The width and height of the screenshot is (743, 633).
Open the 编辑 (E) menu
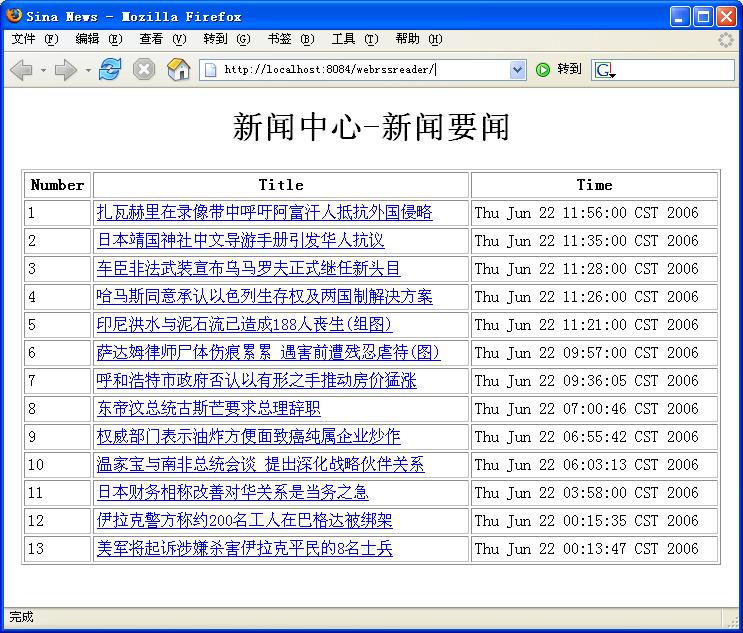(99, 39)
